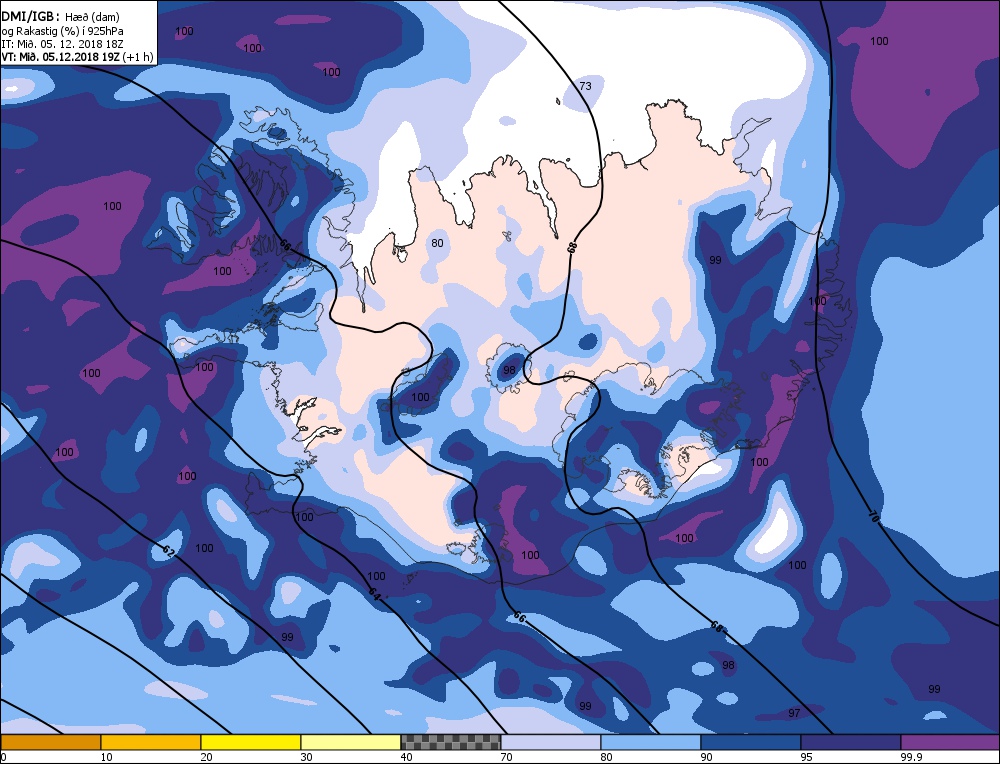The image size is (1000, 764).
Task: Click the lavender 70–80 legend swatch
Action: [x=551, y=742]
